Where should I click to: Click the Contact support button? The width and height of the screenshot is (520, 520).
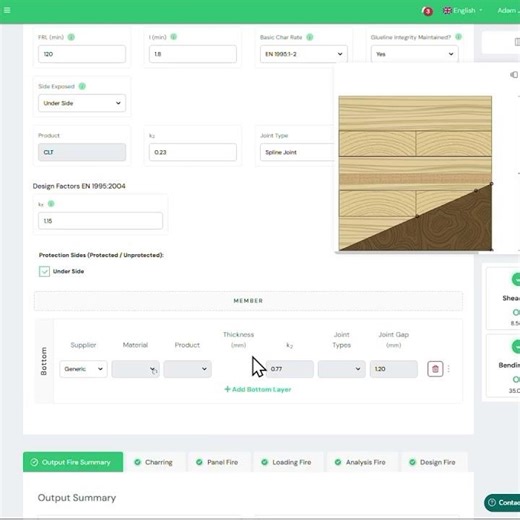(x=503, y=502)
